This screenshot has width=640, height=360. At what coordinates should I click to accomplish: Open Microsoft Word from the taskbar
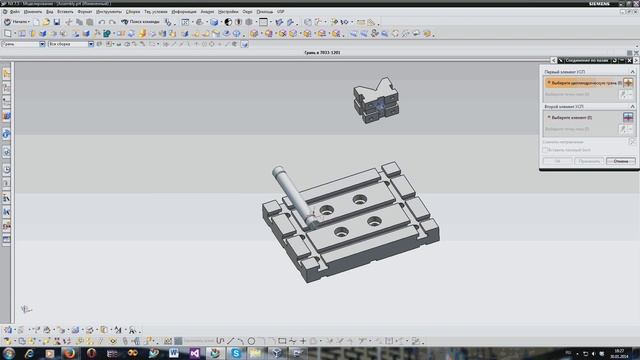[x=174, y=353]
